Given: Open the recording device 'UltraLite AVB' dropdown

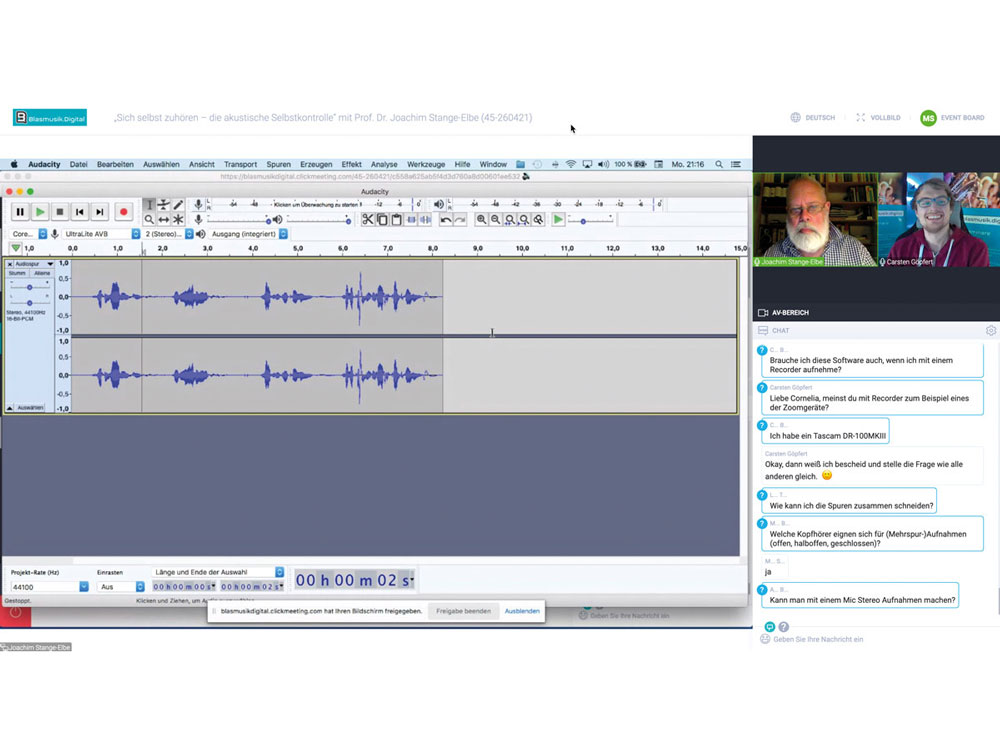Looking at the screenshot, I should click(101, 234).
